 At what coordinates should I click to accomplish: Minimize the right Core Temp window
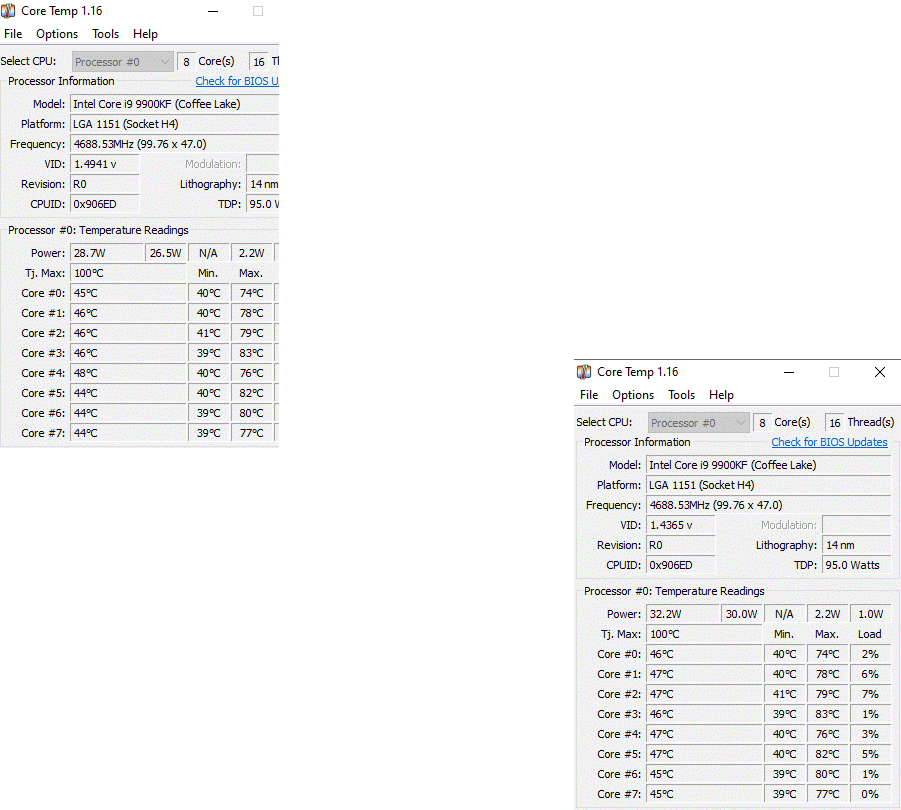tap(789, 372)
